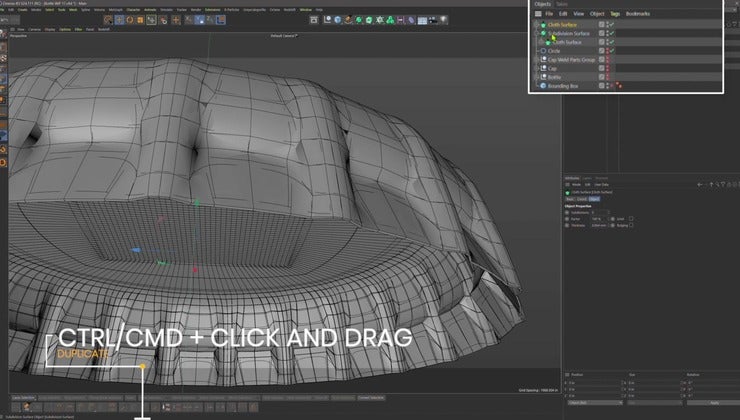Open the Floor grid icon in toolbar
The height and width of the screenshot is (420, 740).
pos(422,20)
